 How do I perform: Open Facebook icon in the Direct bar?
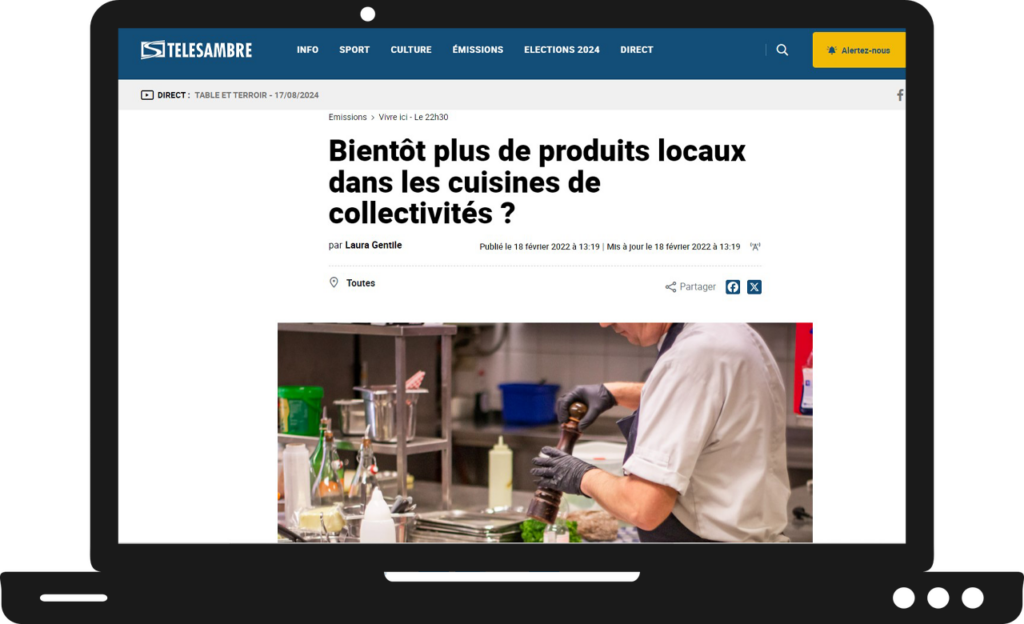coord(900,95)
